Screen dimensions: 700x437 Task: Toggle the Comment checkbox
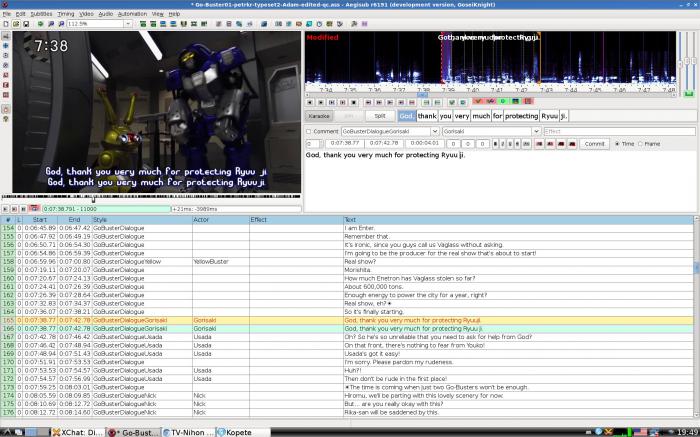308,131
